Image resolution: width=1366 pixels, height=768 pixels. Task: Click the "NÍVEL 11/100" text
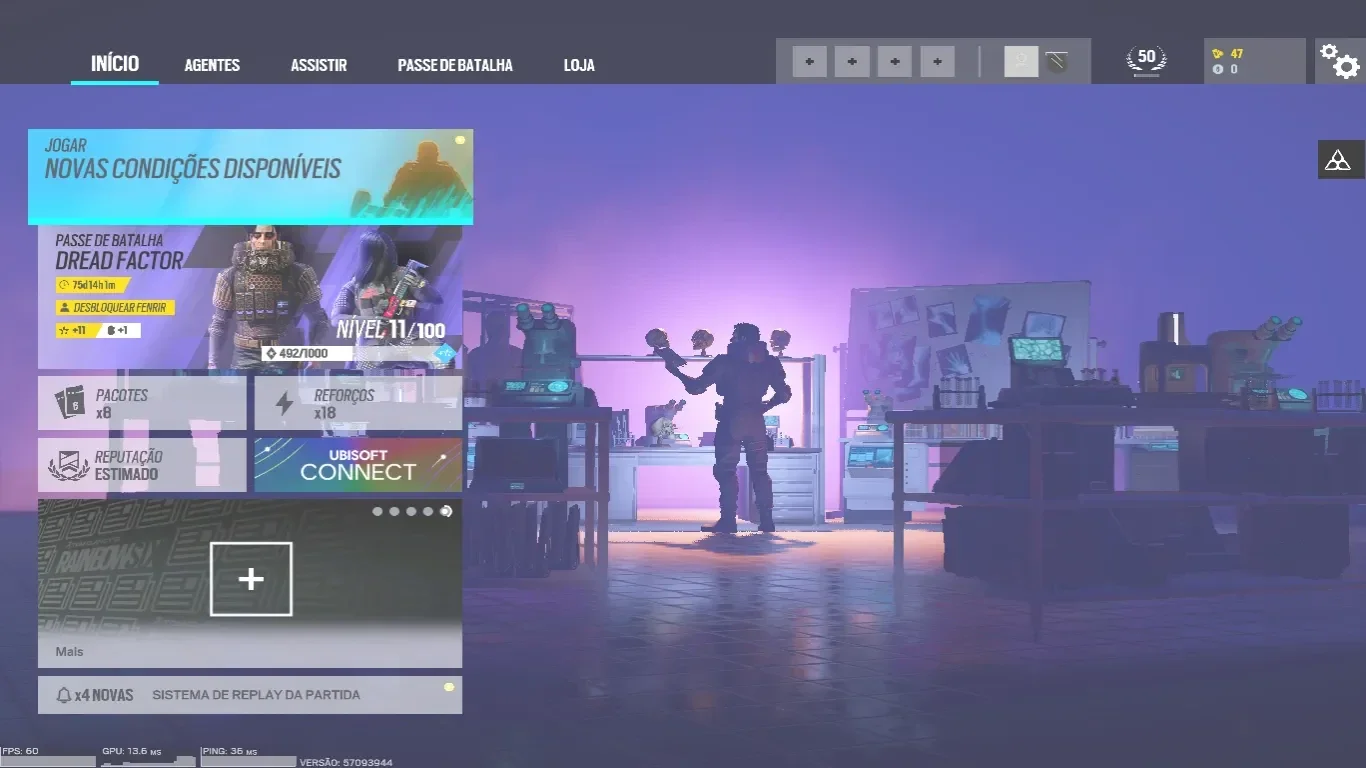click(x=390, y=330)
